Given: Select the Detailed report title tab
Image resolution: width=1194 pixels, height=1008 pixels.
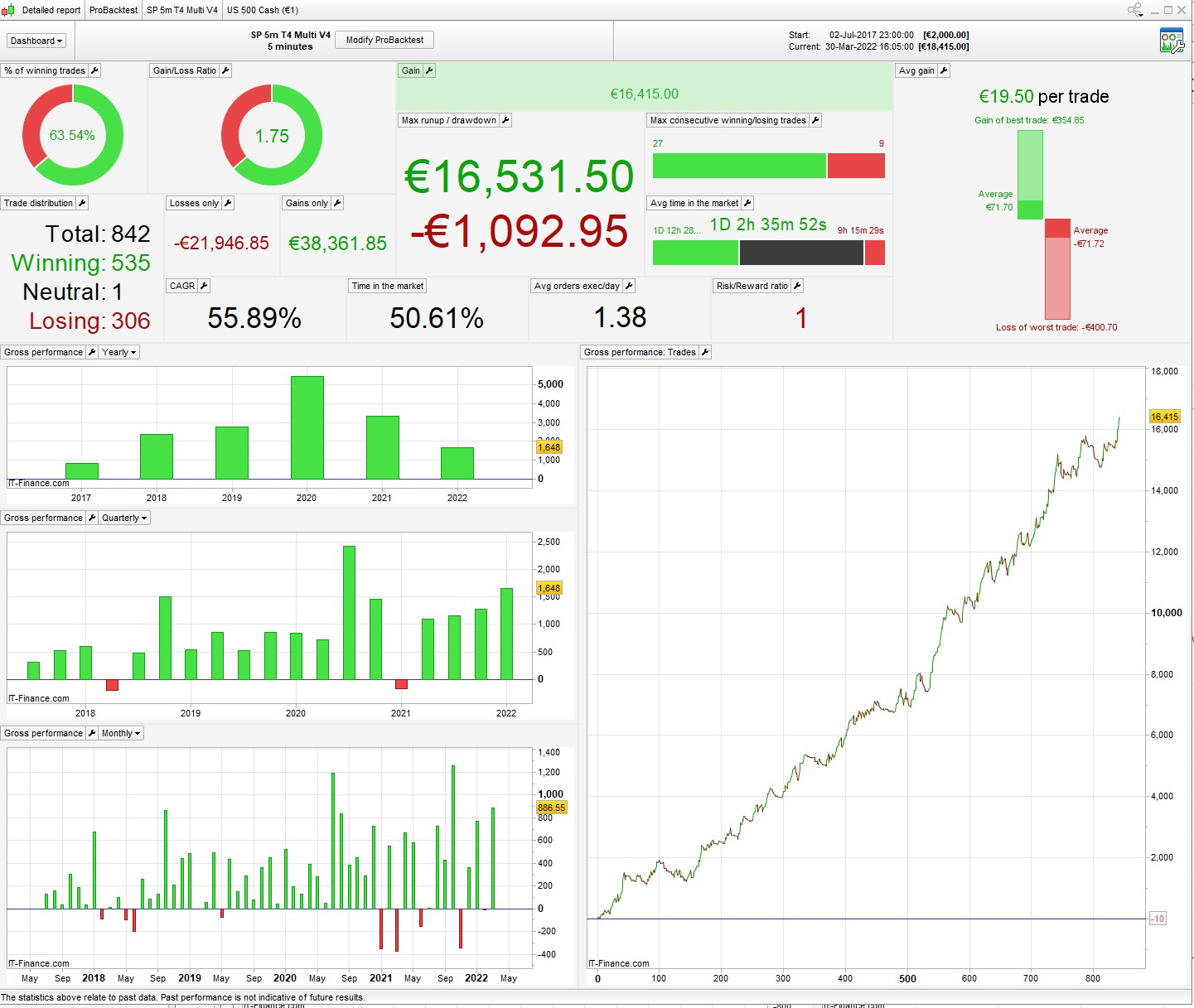Looking at the screenshot, I should pyautogui.click(x=51, y=10).
